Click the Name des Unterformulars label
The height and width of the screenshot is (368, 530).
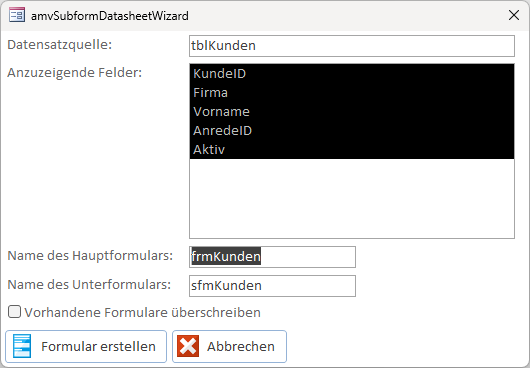click(89, 285)
